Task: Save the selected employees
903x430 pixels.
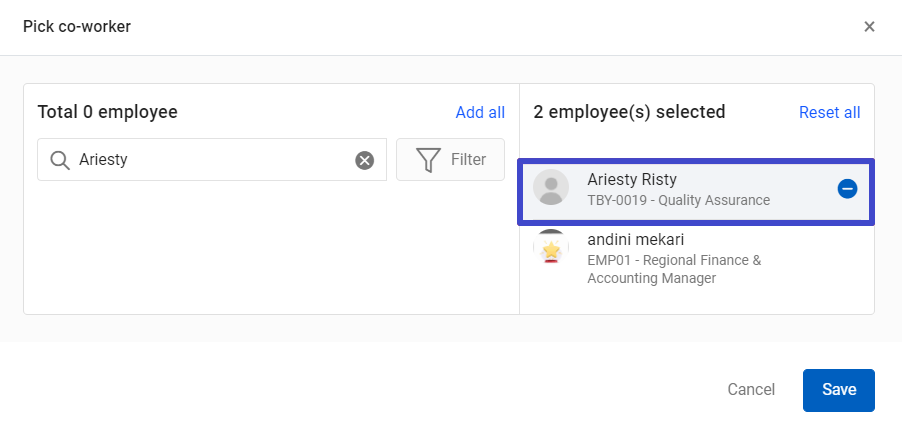Action: click(838, 390)
